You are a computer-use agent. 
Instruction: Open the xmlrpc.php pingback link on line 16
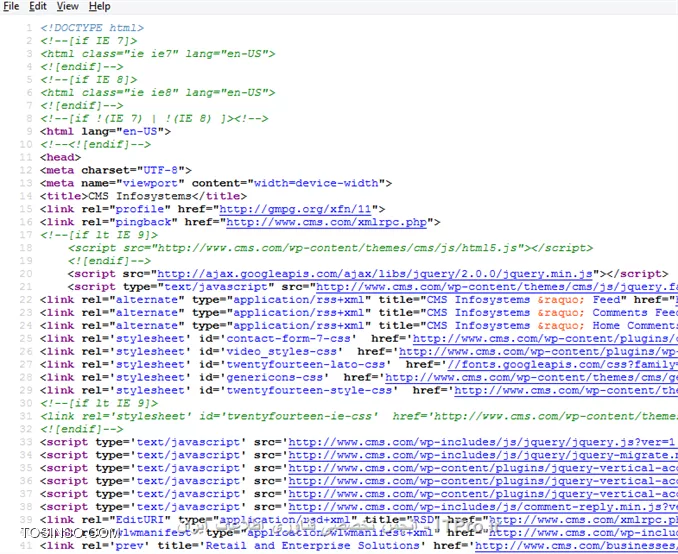tap(326, 222)
